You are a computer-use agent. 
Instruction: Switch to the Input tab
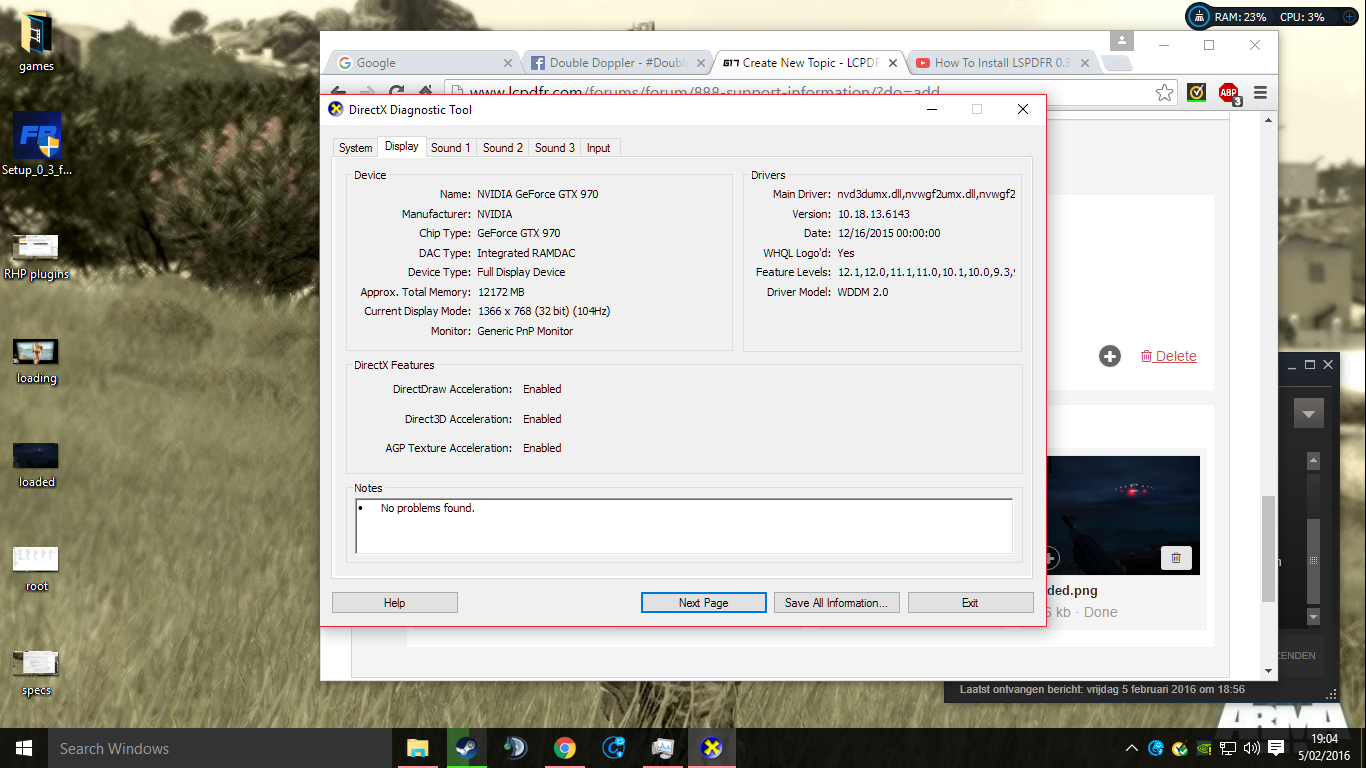pyautogui.click(x=599, y=148)
